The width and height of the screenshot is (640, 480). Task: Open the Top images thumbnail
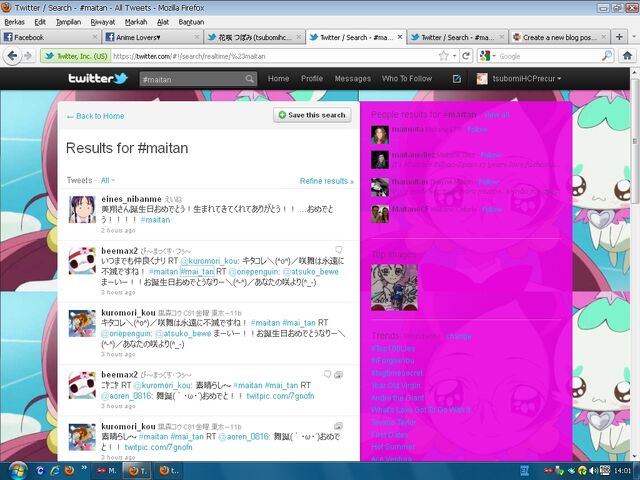[x=394, y=287]
